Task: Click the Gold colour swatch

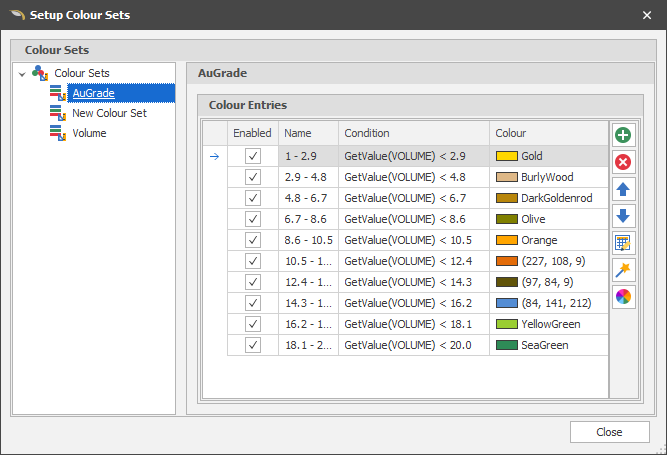Action: click(x=507, y=157)
